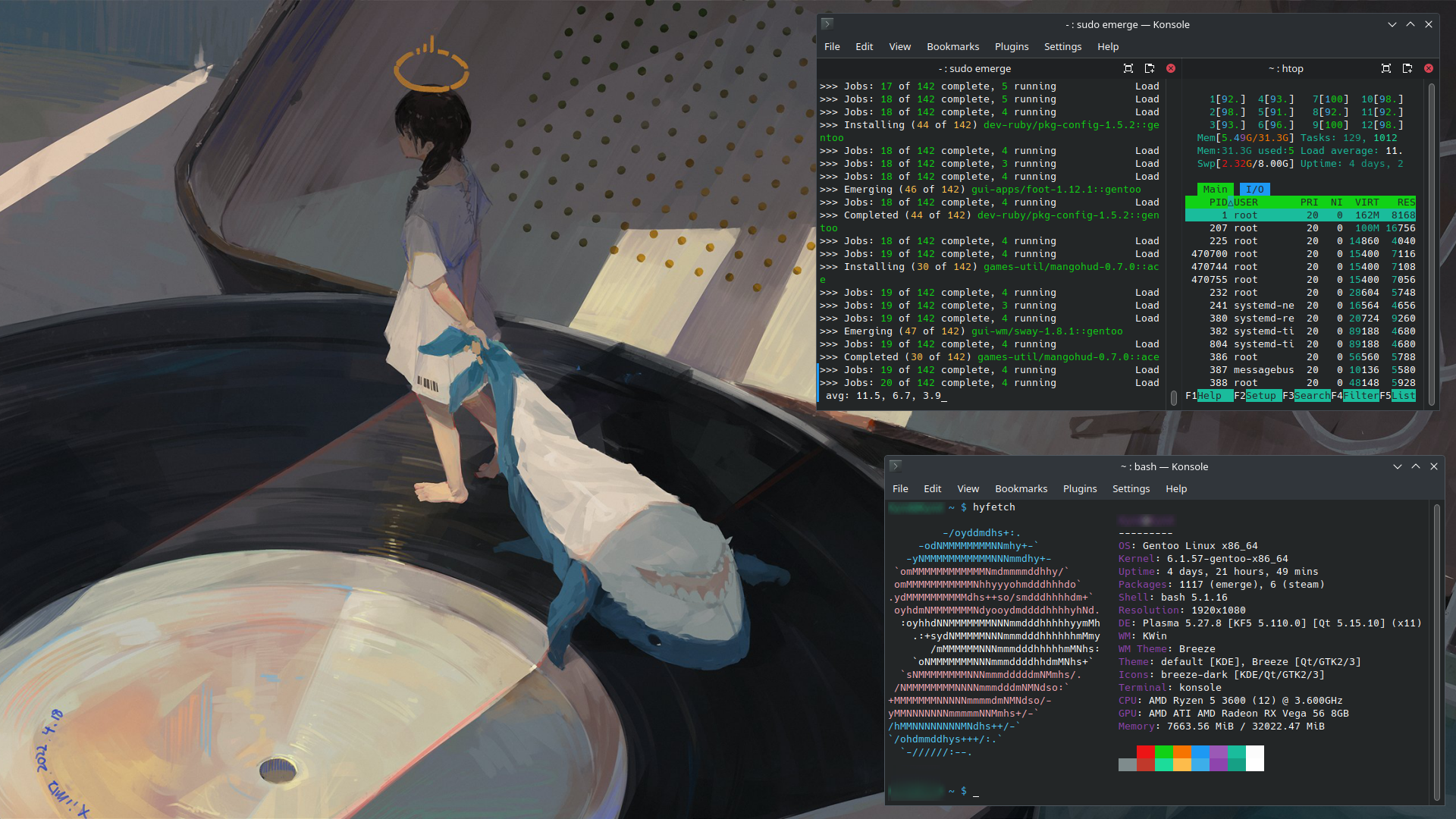The width and height of the screenshot is (1456, 819).
Task: Detach the sudo emerge pane into new window
Action: (x=1150, y=68)
